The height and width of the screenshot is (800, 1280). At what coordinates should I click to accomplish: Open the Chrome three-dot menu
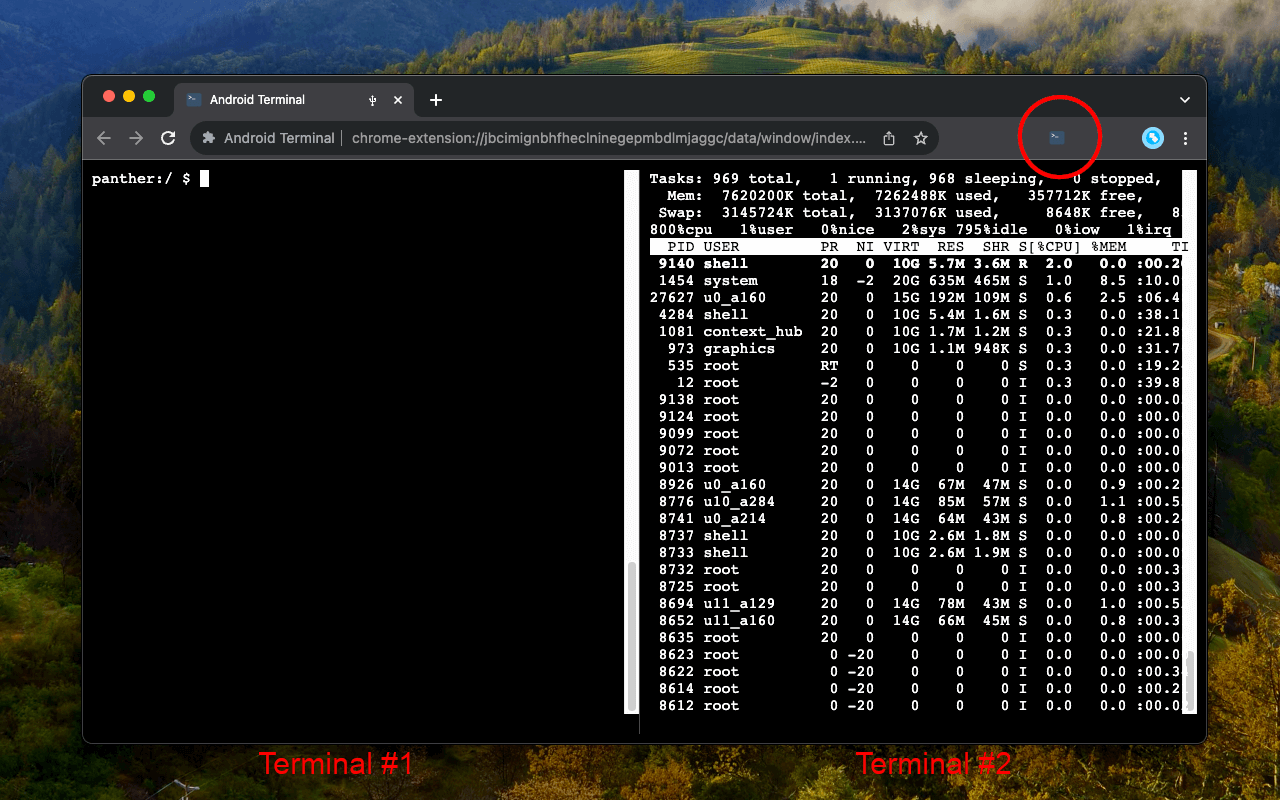click(x=1185, y=138)
